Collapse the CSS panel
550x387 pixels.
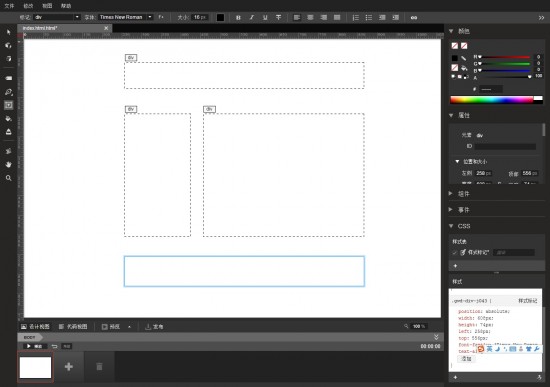451,226
